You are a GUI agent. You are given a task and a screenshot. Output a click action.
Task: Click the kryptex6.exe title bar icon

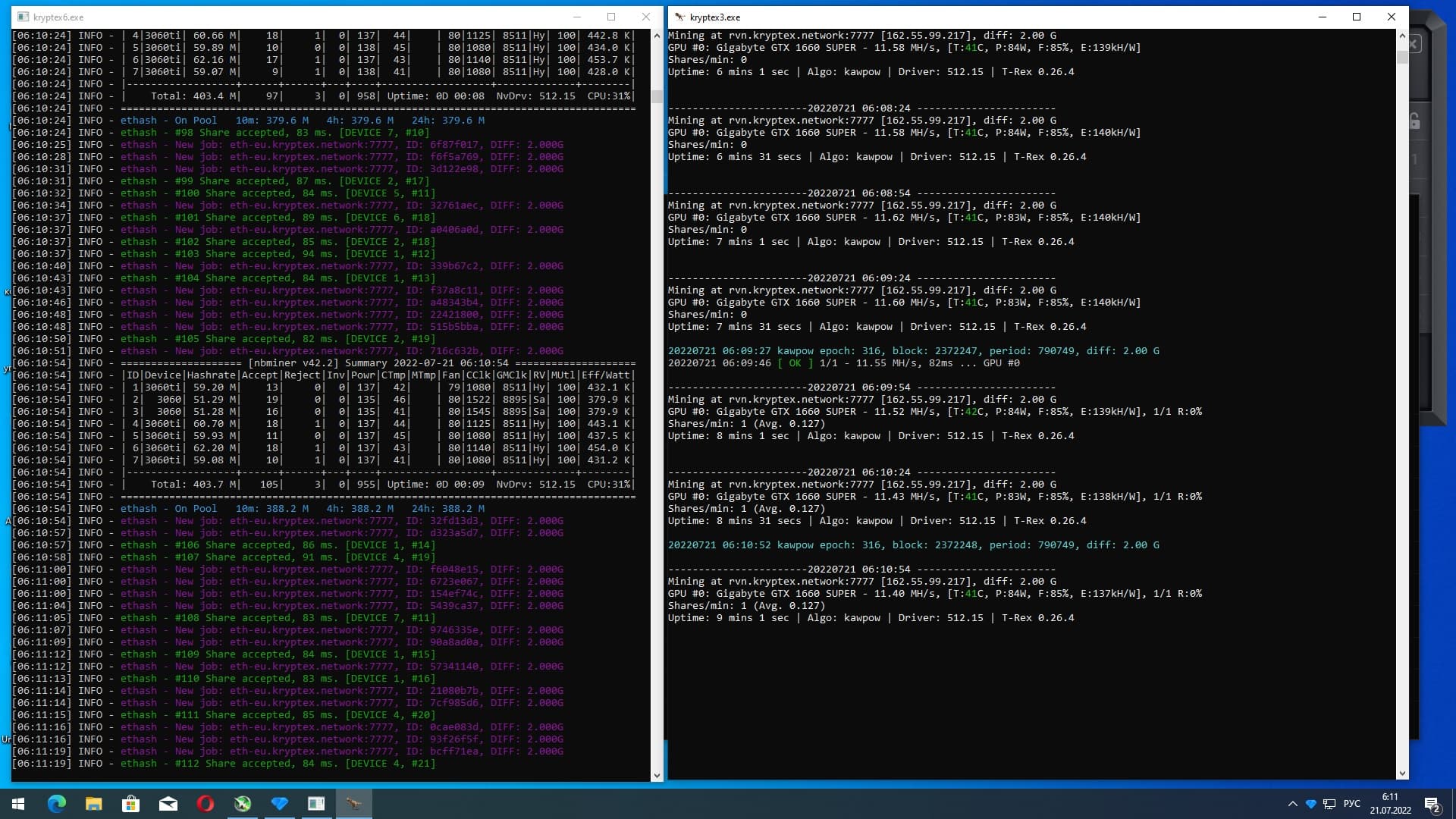tap(23, 17)
